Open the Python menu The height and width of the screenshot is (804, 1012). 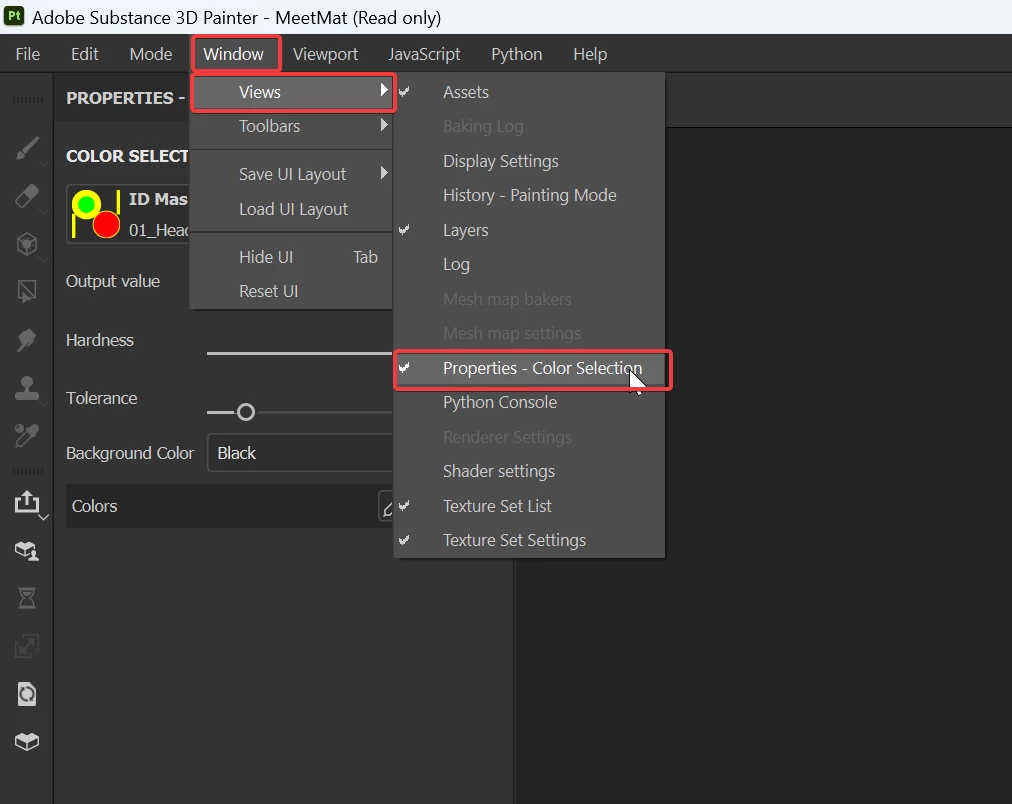coord(516,54)
